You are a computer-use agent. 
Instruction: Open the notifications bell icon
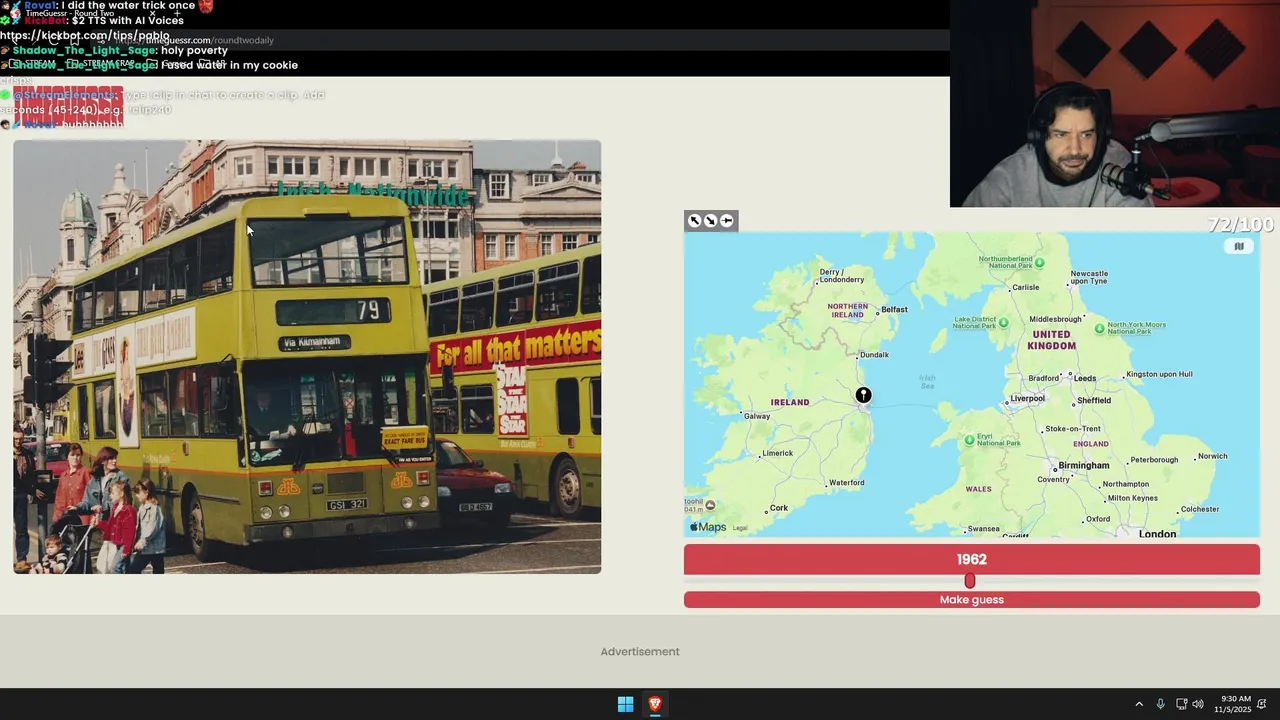(1262, 704)
